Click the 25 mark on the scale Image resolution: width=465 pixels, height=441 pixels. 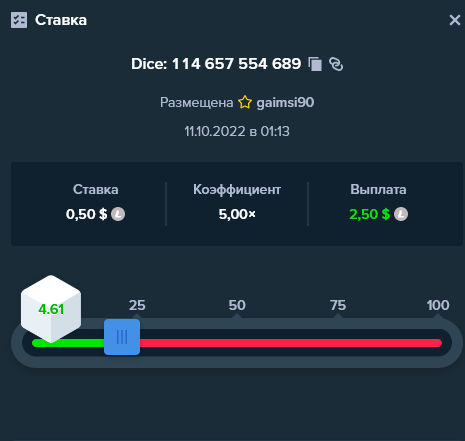coord(137,305)
